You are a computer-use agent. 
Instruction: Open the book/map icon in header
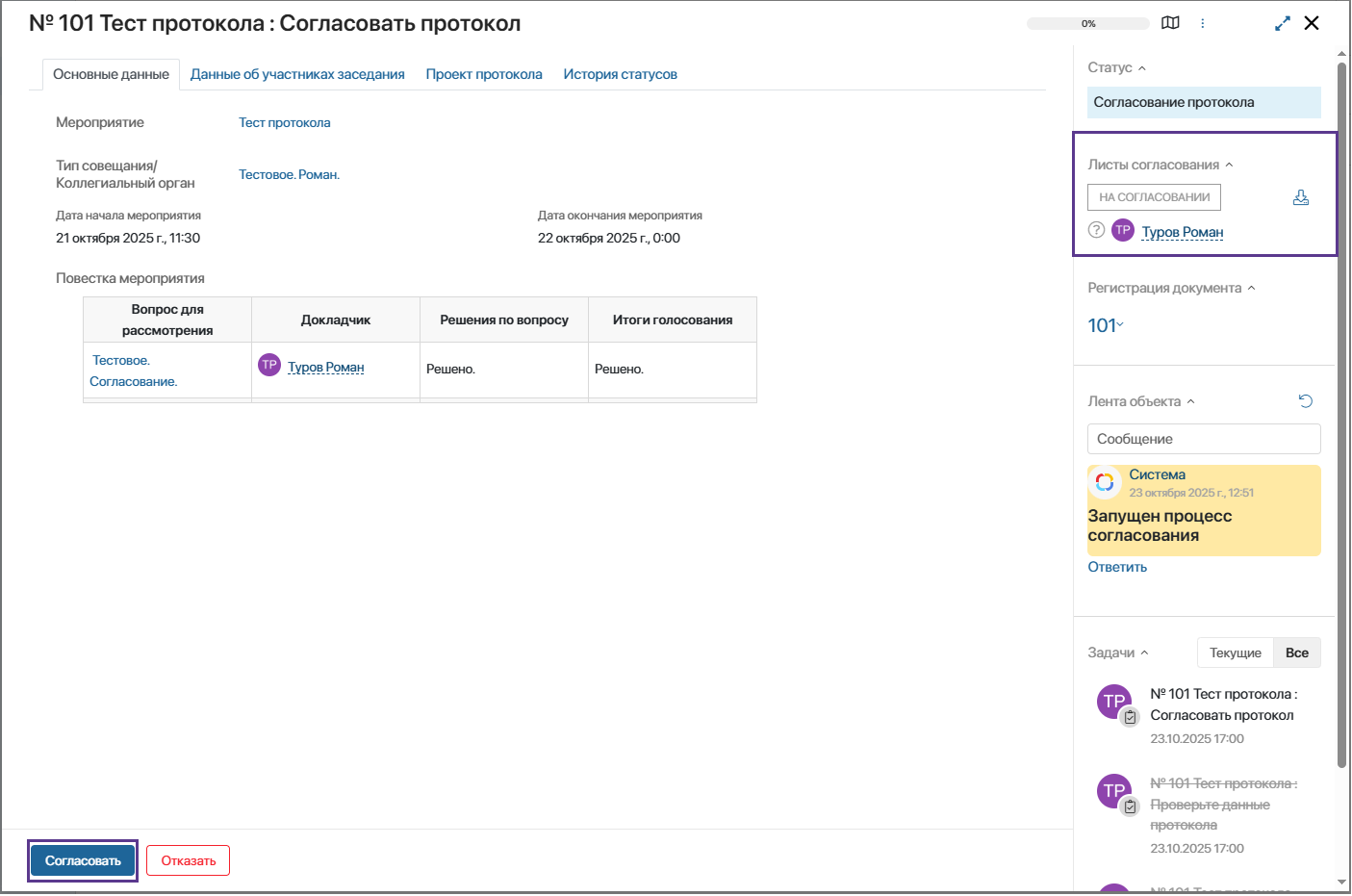coord(1170,23)
